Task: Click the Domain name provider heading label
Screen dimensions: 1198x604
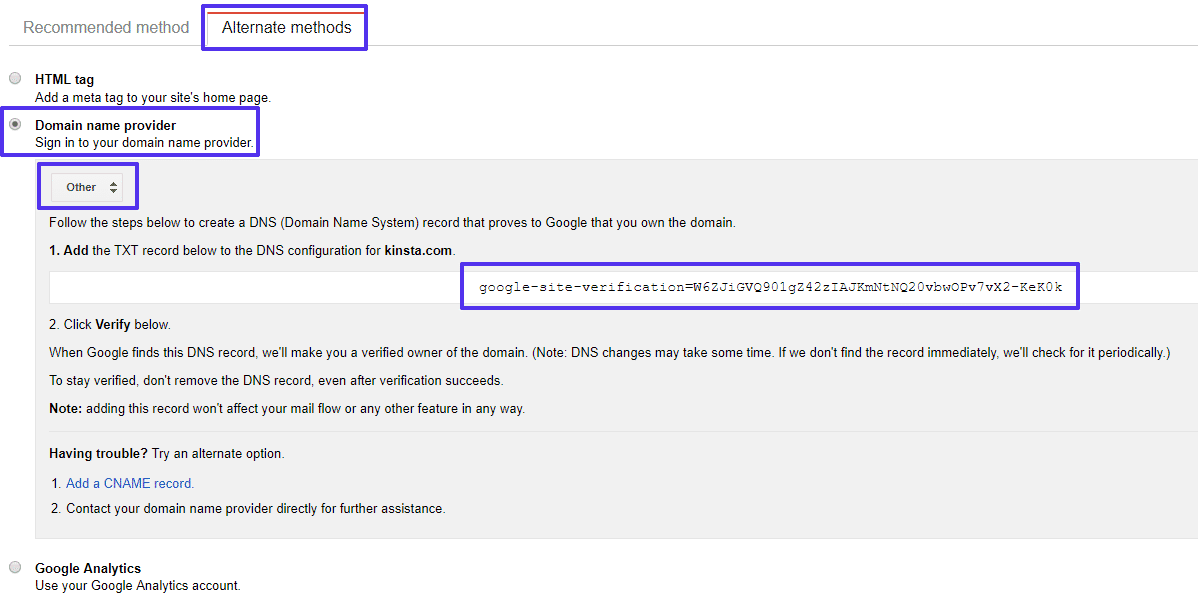Action: click(x=105, y=125)
